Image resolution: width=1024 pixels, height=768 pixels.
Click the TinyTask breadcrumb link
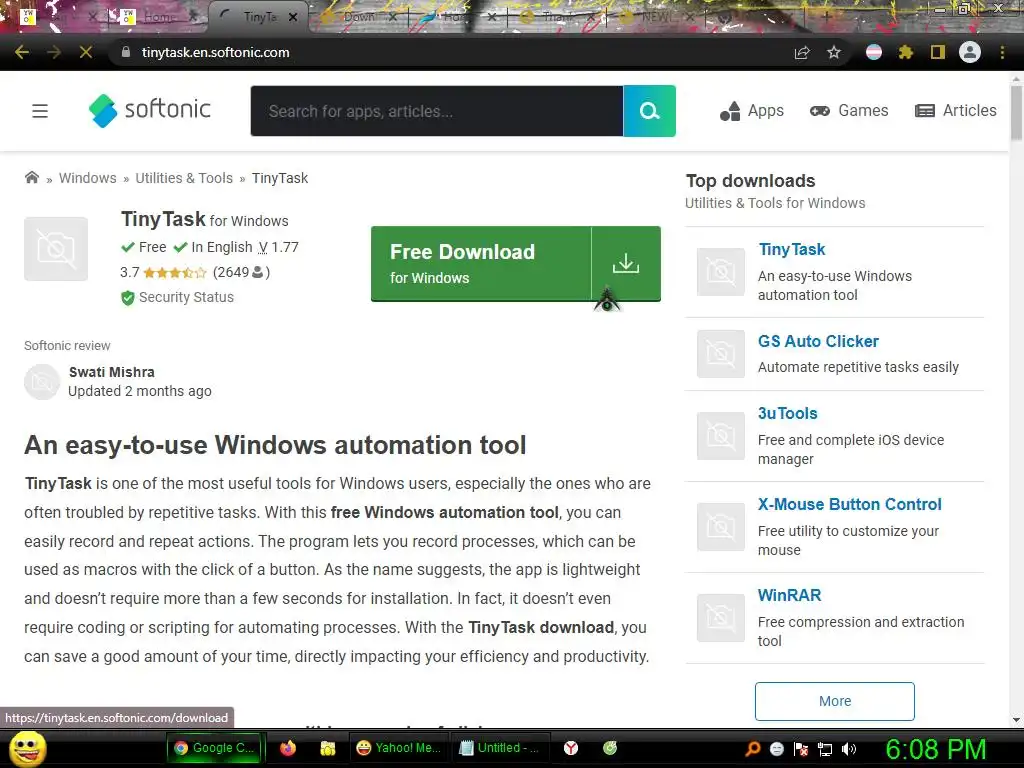280,178
